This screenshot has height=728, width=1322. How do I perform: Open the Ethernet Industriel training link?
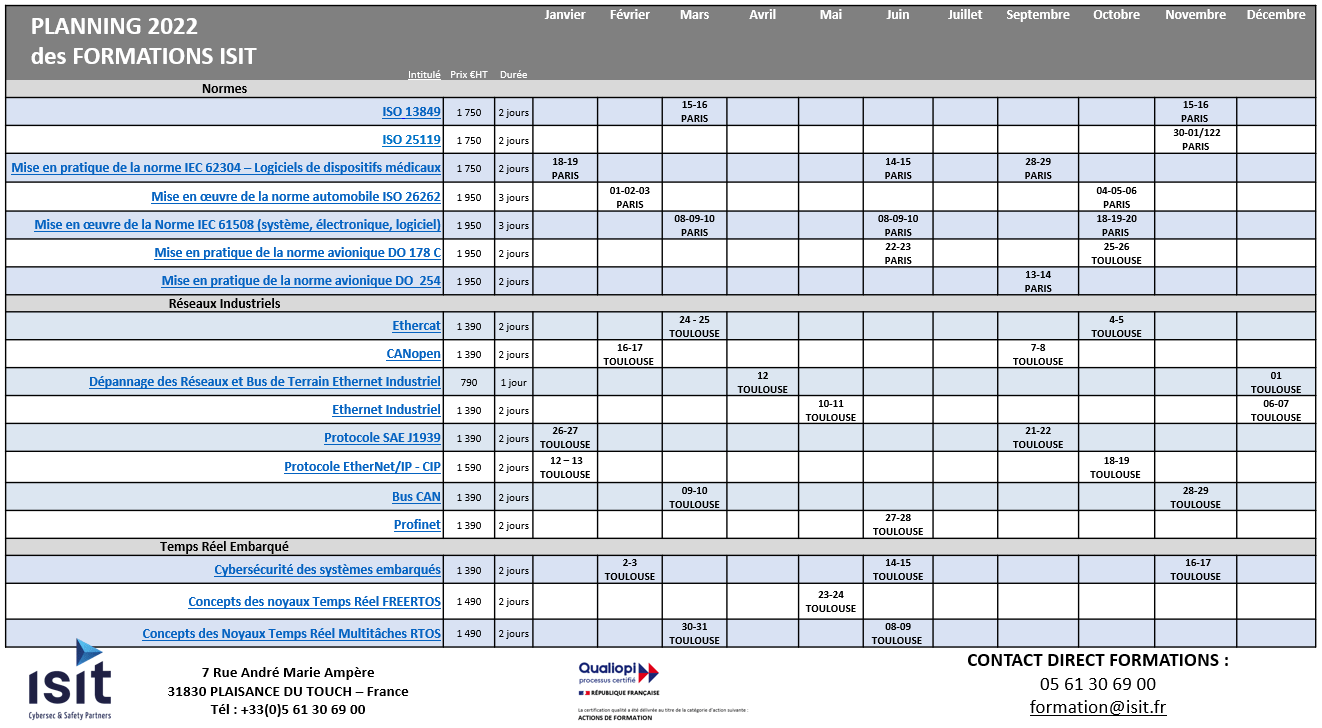click(x=386, y=410)
